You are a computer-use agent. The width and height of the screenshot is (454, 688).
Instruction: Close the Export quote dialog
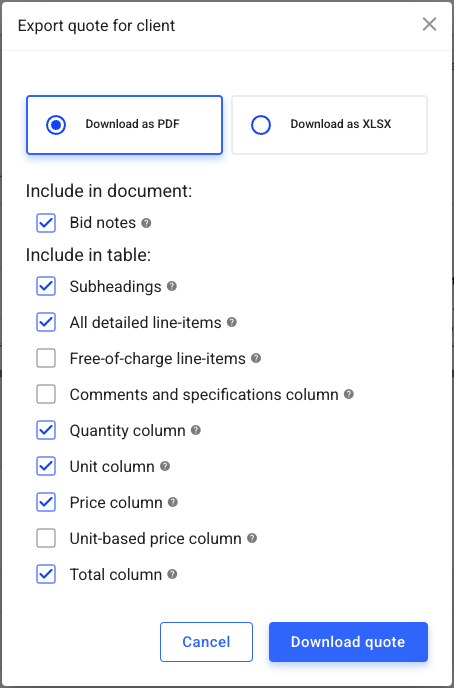tap(429, 25)
